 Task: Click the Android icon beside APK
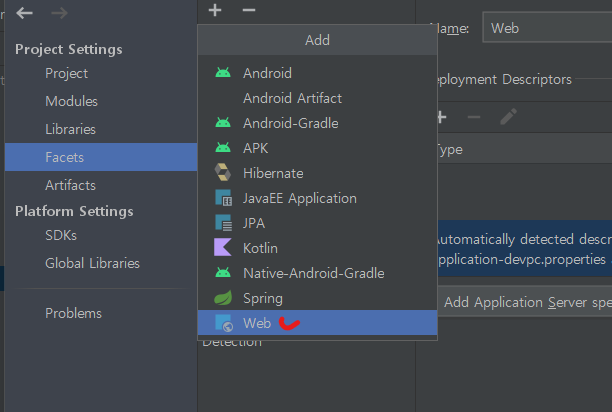(223, 148)
